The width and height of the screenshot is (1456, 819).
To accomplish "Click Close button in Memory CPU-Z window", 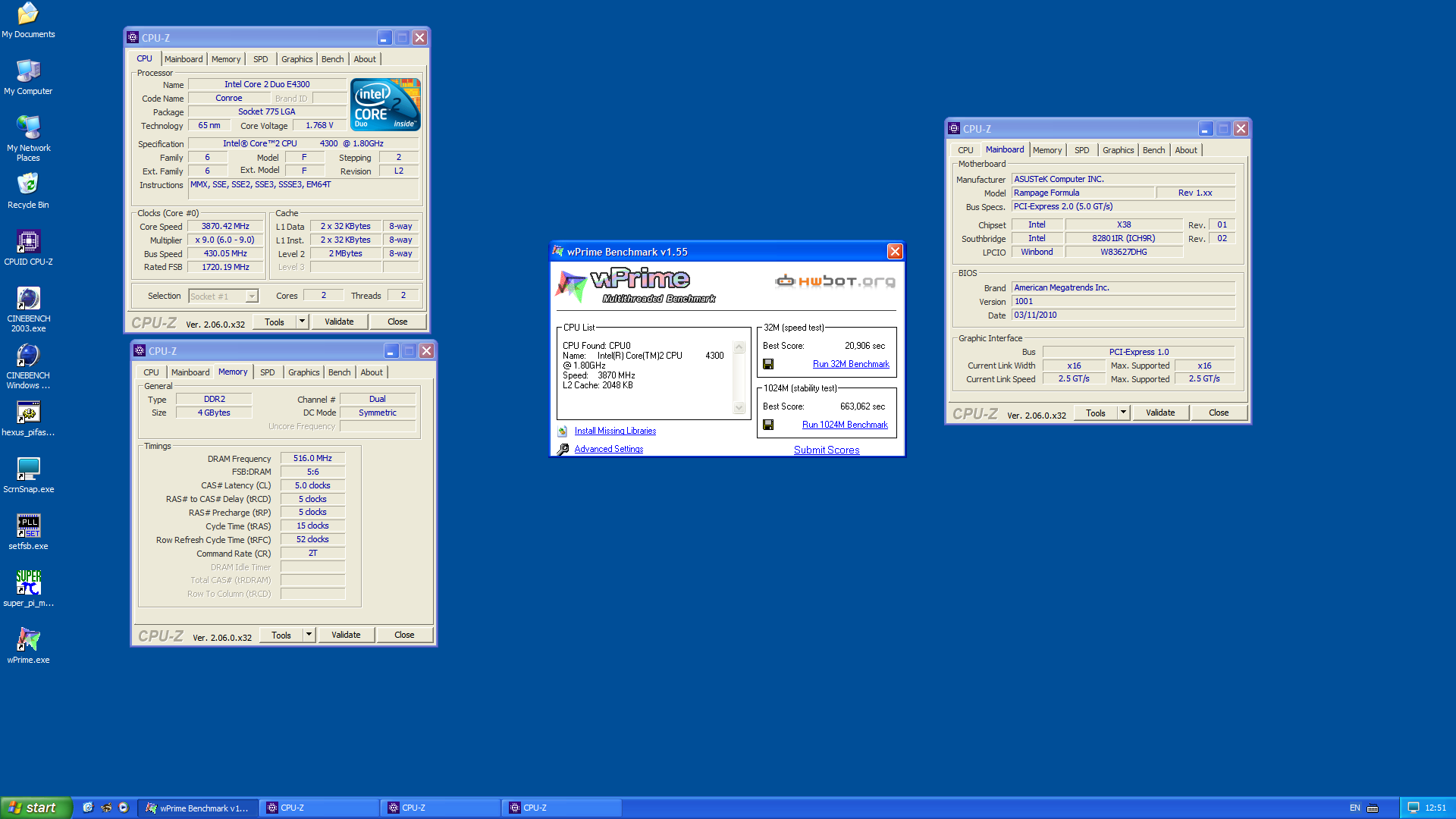I will pyautogui.click(x=404, y=635).
